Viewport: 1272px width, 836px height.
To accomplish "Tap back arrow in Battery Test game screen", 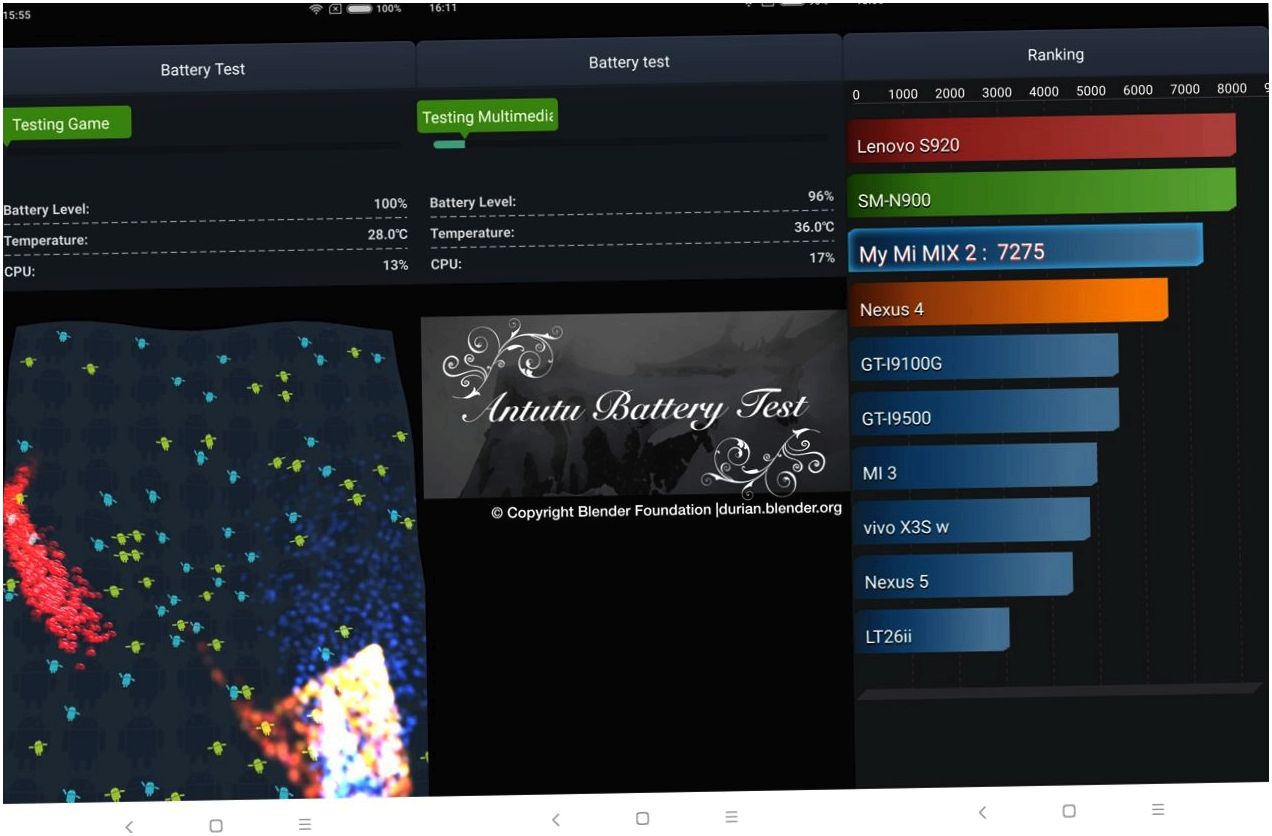I will coord(129,826).
